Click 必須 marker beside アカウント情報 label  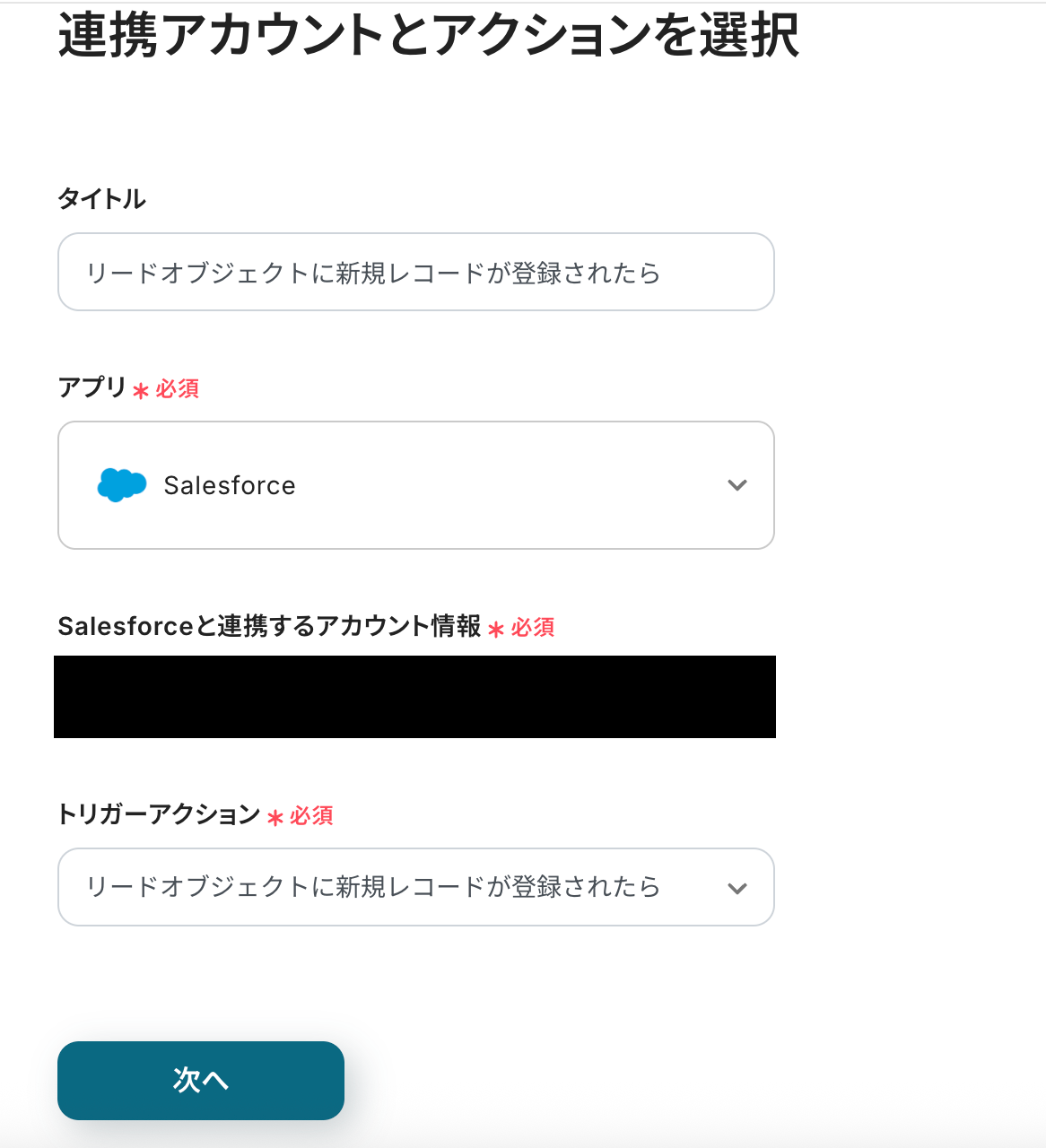(533, 628)
